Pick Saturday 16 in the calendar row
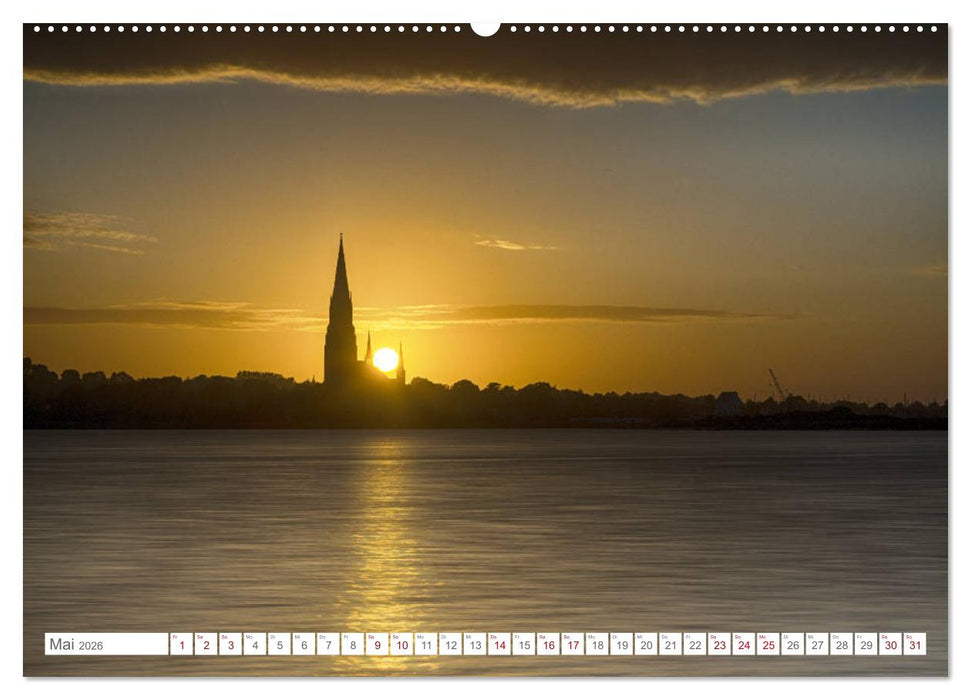The width and height of the screenshot is (971, 700). pyautogui.click(x=548, y=644)
